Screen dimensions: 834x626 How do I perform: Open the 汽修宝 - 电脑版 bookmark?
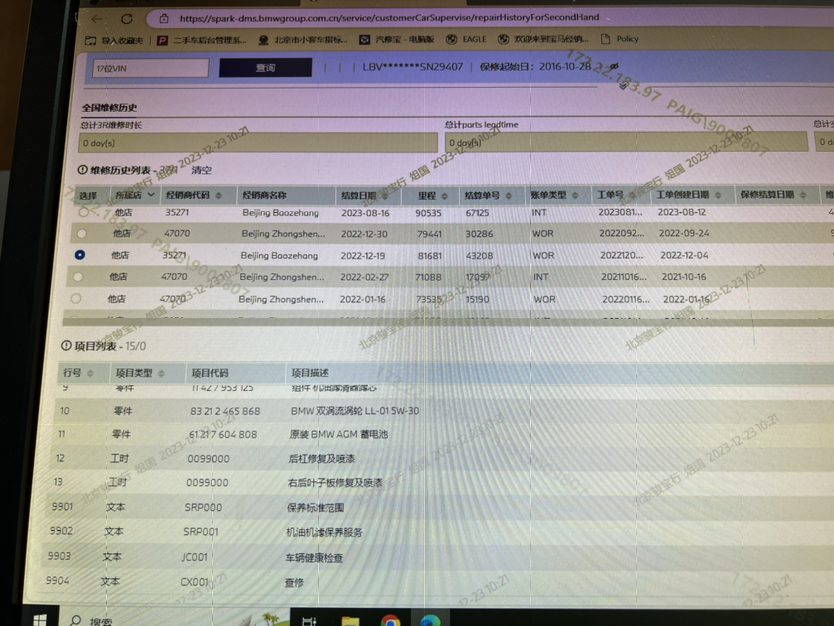(x=397, y=39)
